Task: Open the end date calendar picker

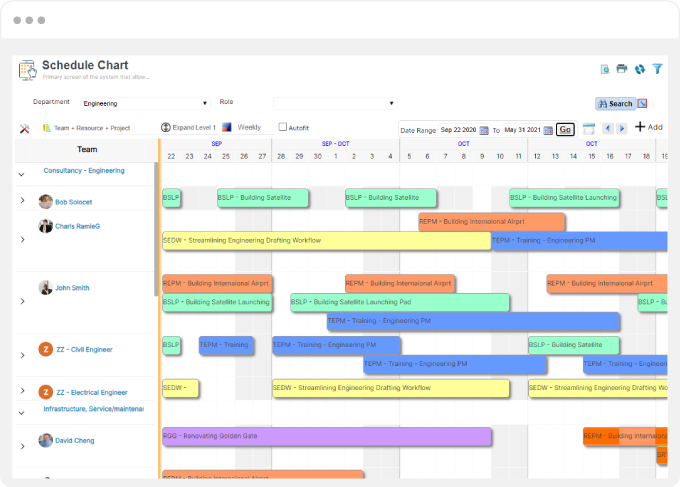Action: 548,130
